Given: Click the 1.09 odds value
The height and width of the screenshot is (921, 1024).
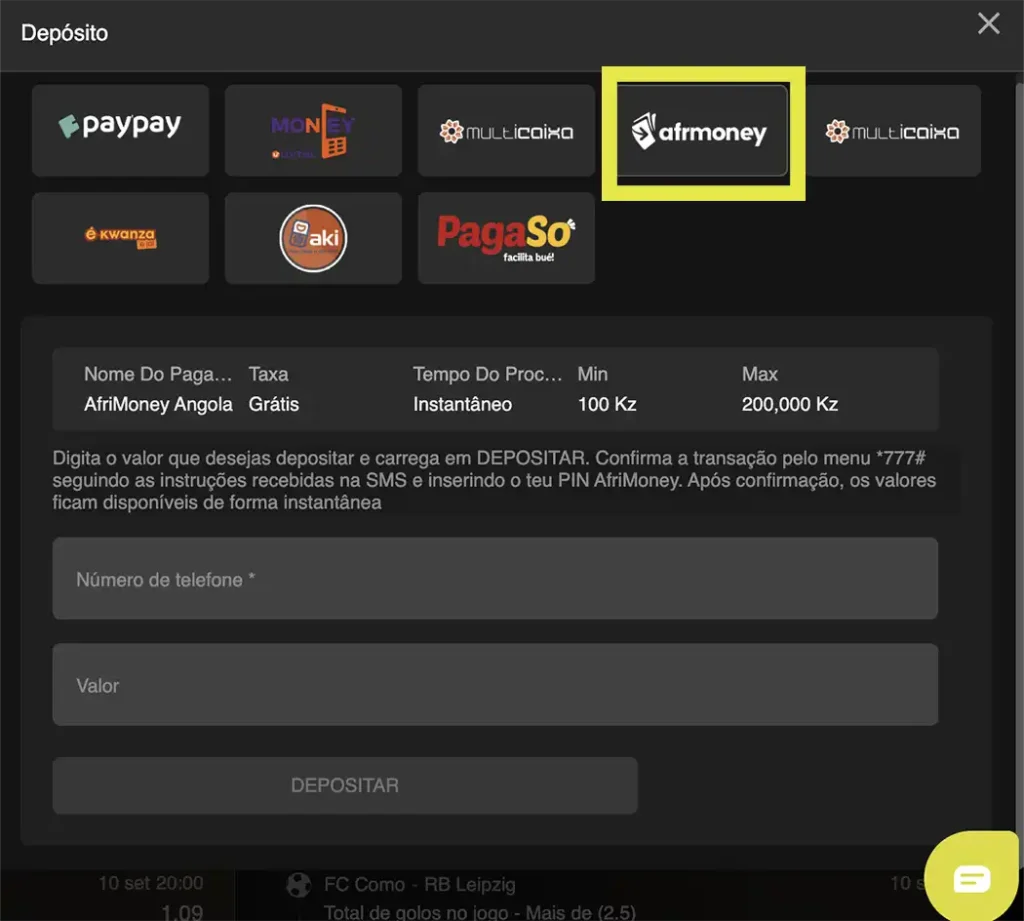Looking at the screenshot, I should [x=182, y=912].
